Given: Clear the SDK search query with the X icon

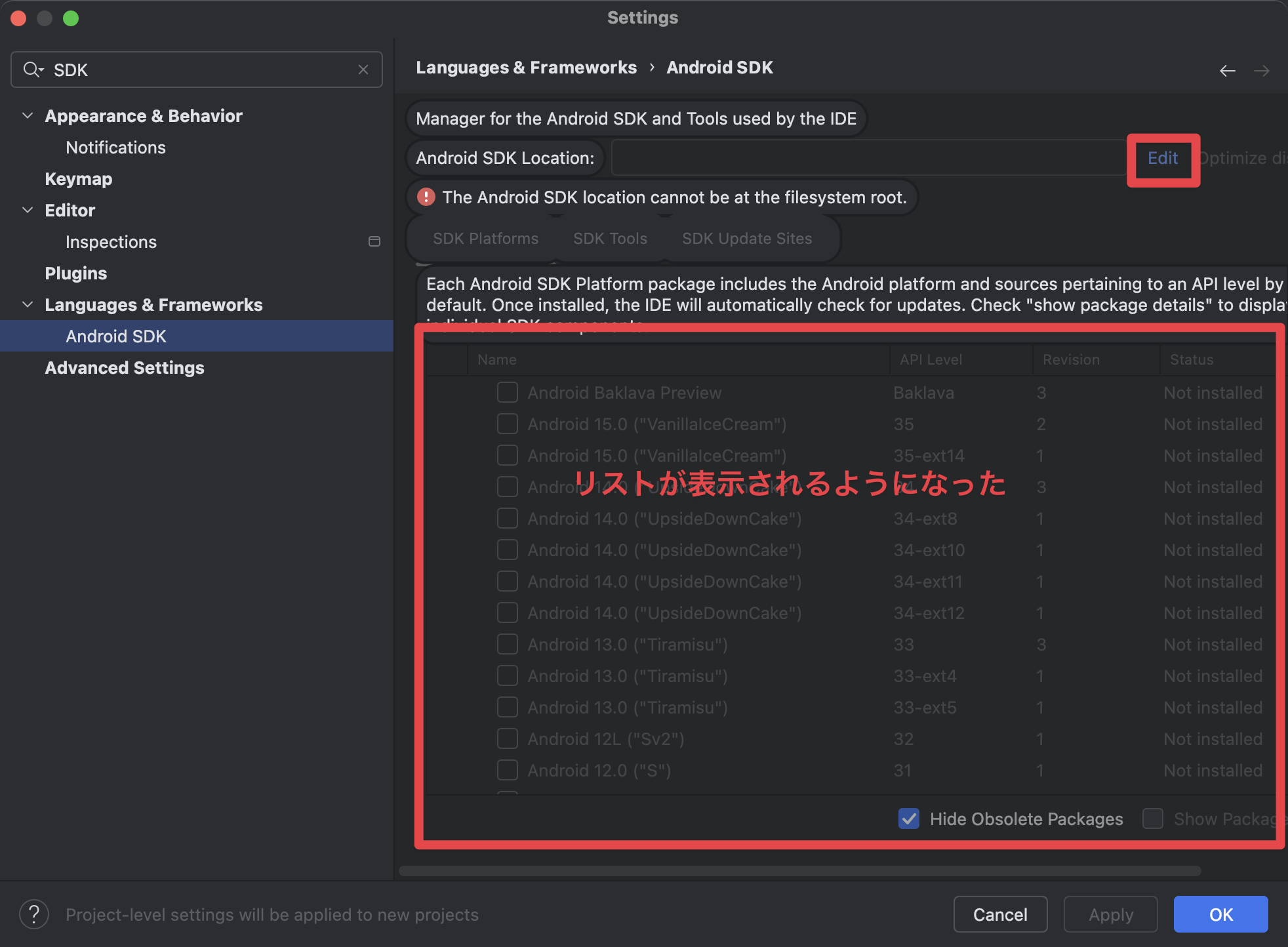Looking at the screenshot, I should pos(363,69).
